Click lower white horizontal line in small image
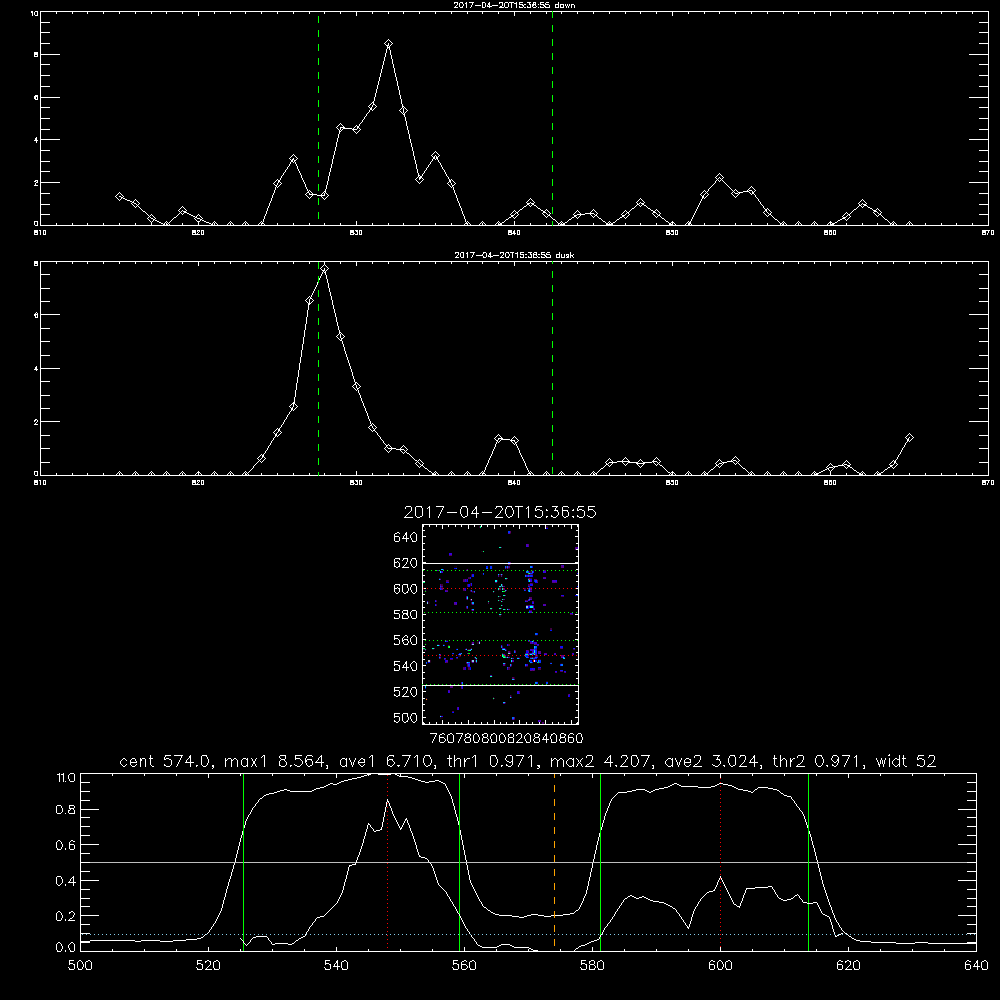This screenshot has height=1000, width=1000. point(501,685)
